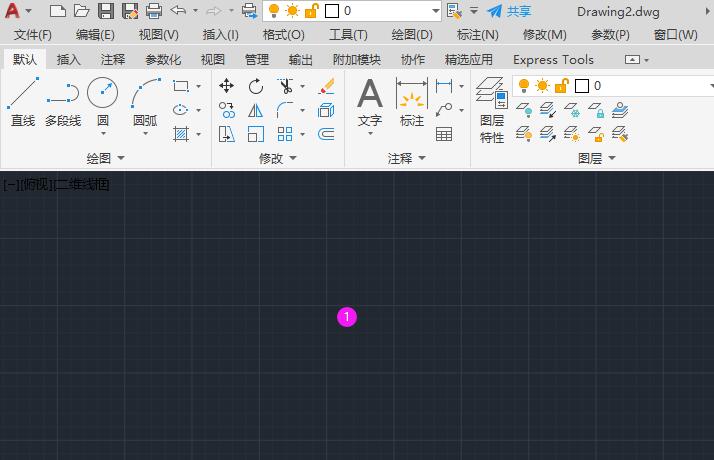
Task: Toggle quick-access layer padlock
Action: pos(311,10)
